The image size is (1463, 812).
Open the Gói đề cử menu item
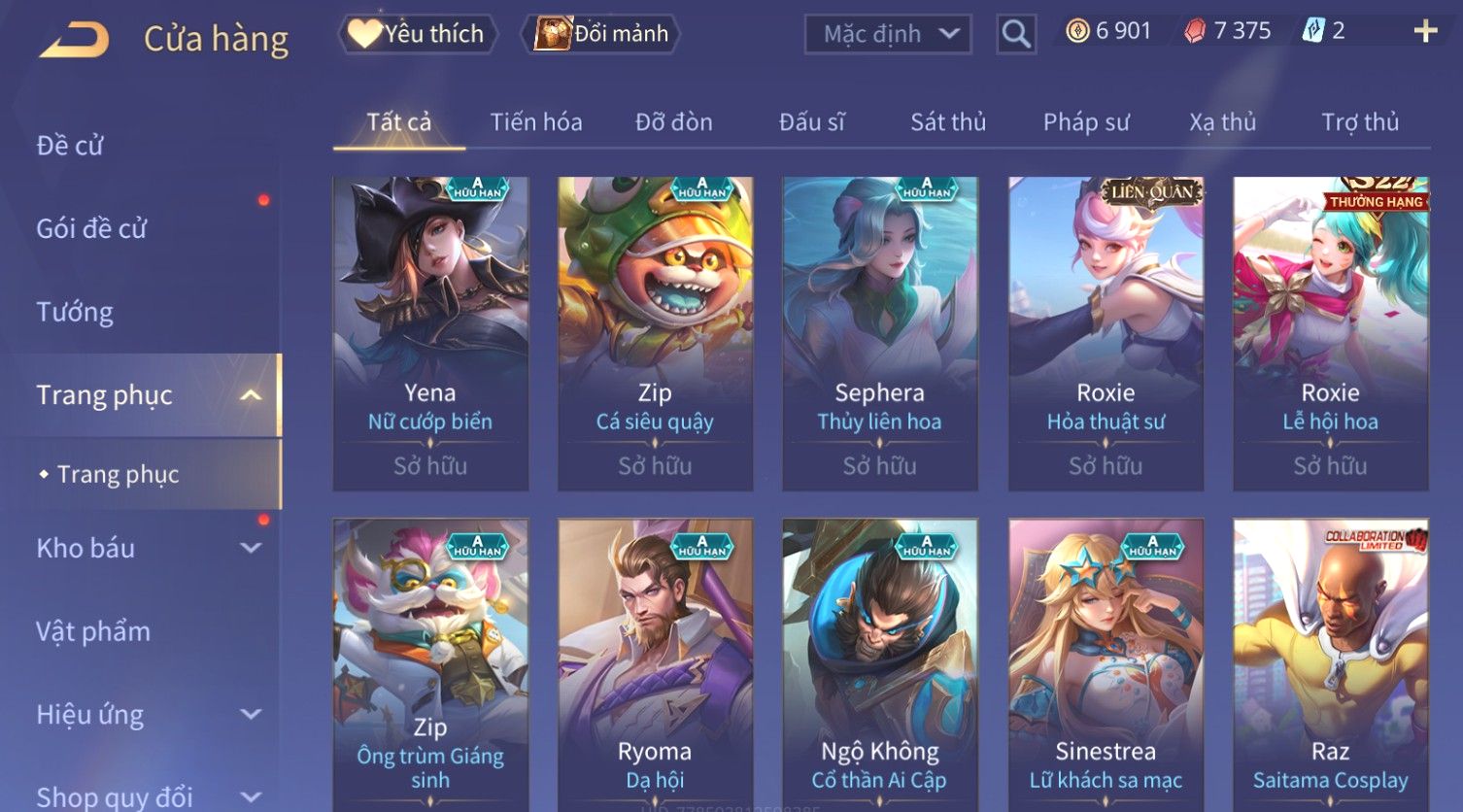pyautogui.click(x=91, y=229)
